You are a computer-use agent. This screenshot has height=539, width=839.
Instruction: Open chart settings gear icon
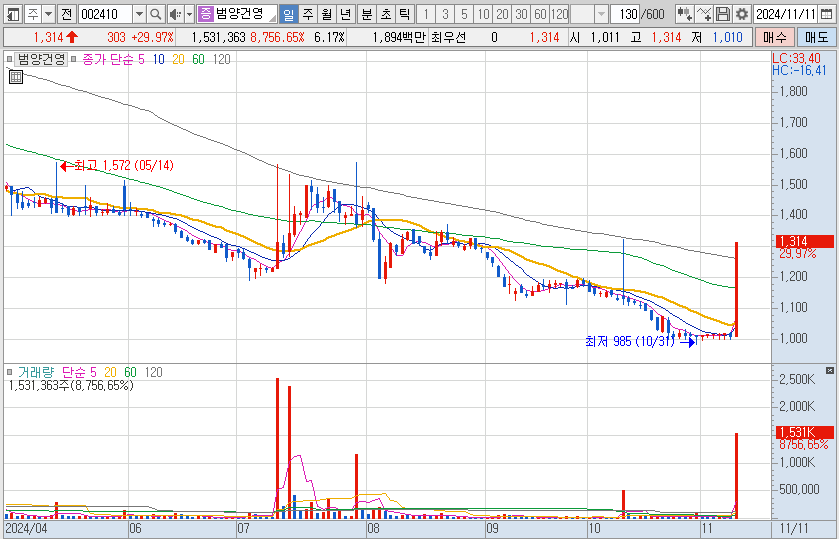click(742, 14)
